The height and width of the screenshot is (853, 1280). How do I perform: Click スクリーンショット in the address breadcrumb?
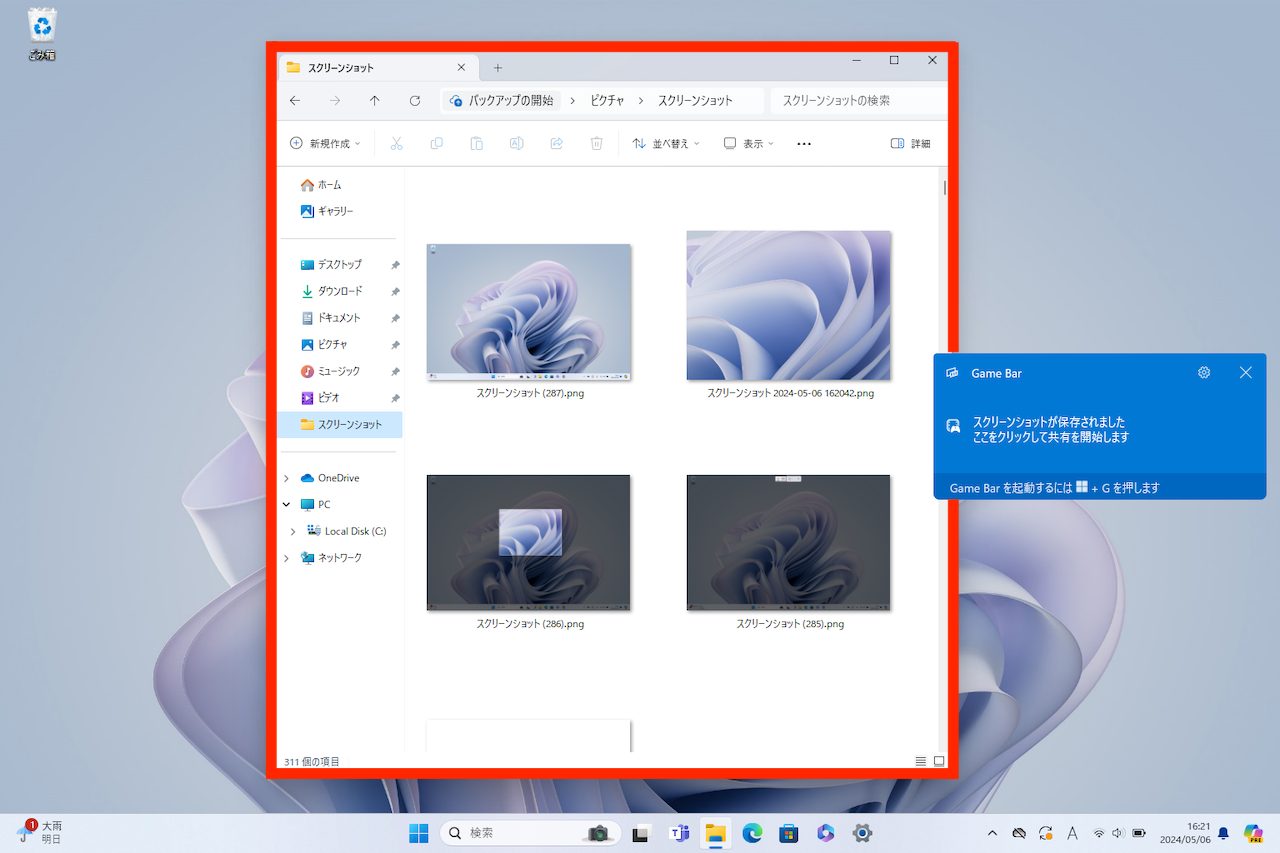[x=695, y=101]
